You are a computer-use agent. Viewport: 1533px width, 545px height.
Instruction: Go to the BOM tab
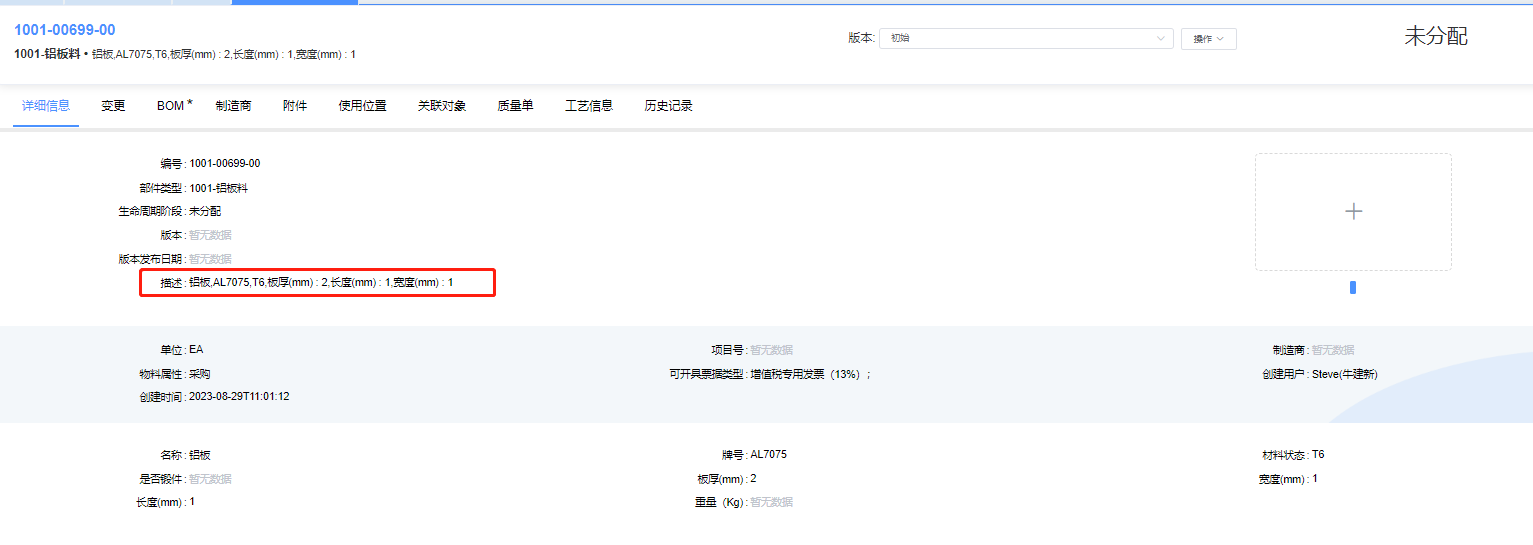(170, 106)
